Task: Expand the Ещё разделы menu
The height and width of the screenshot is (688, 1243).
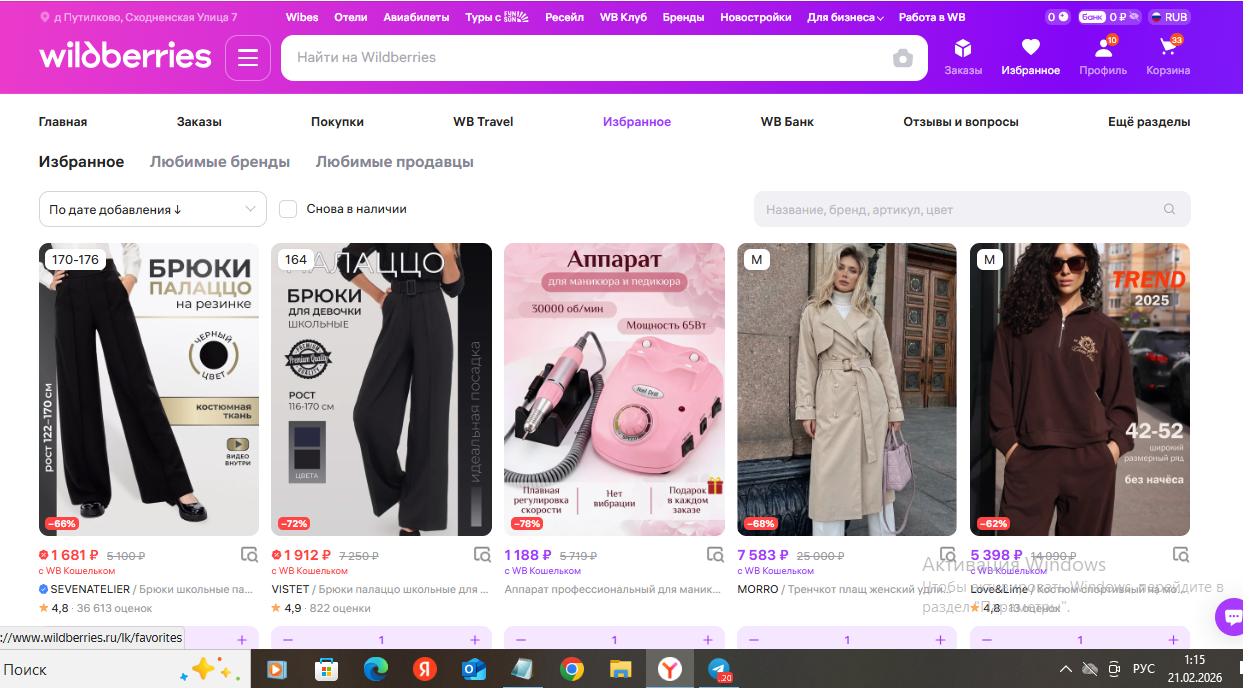Action: coord(1149,122)
